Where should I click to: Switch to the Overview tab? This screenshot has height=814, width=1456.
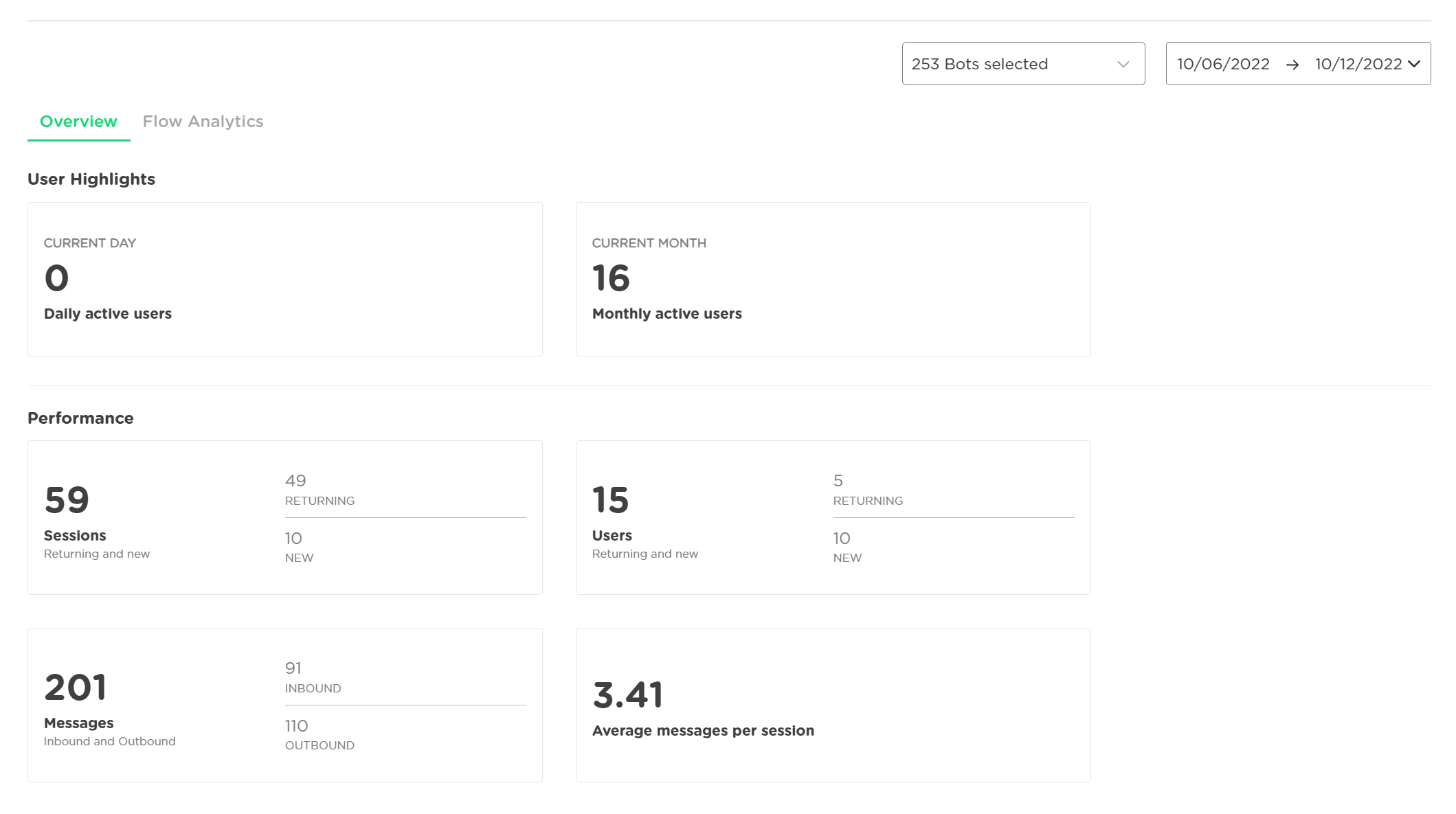point(78,122)
